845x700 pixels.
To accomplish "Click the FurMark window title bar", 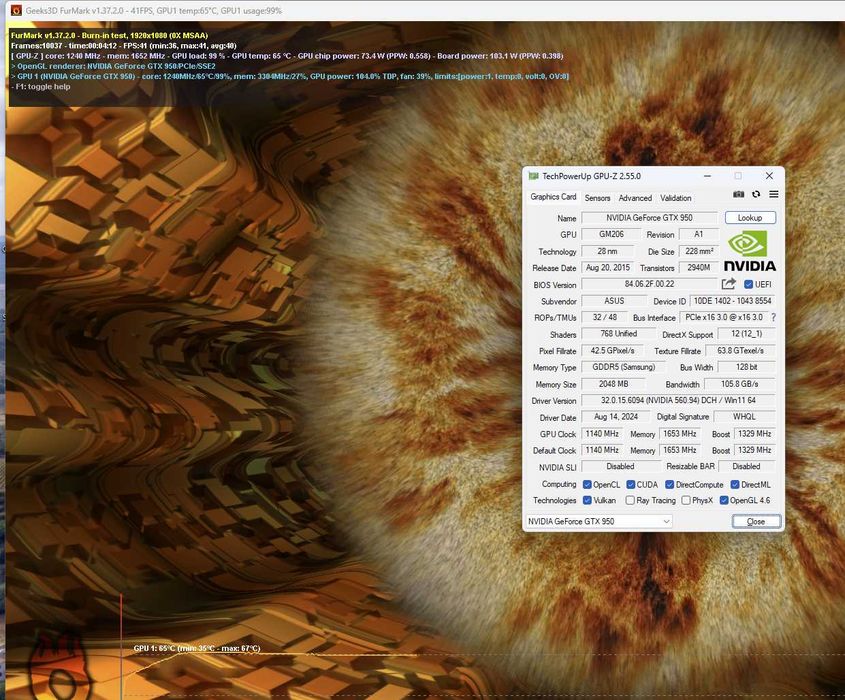I will pyautogui.click(x=426, y=10).
